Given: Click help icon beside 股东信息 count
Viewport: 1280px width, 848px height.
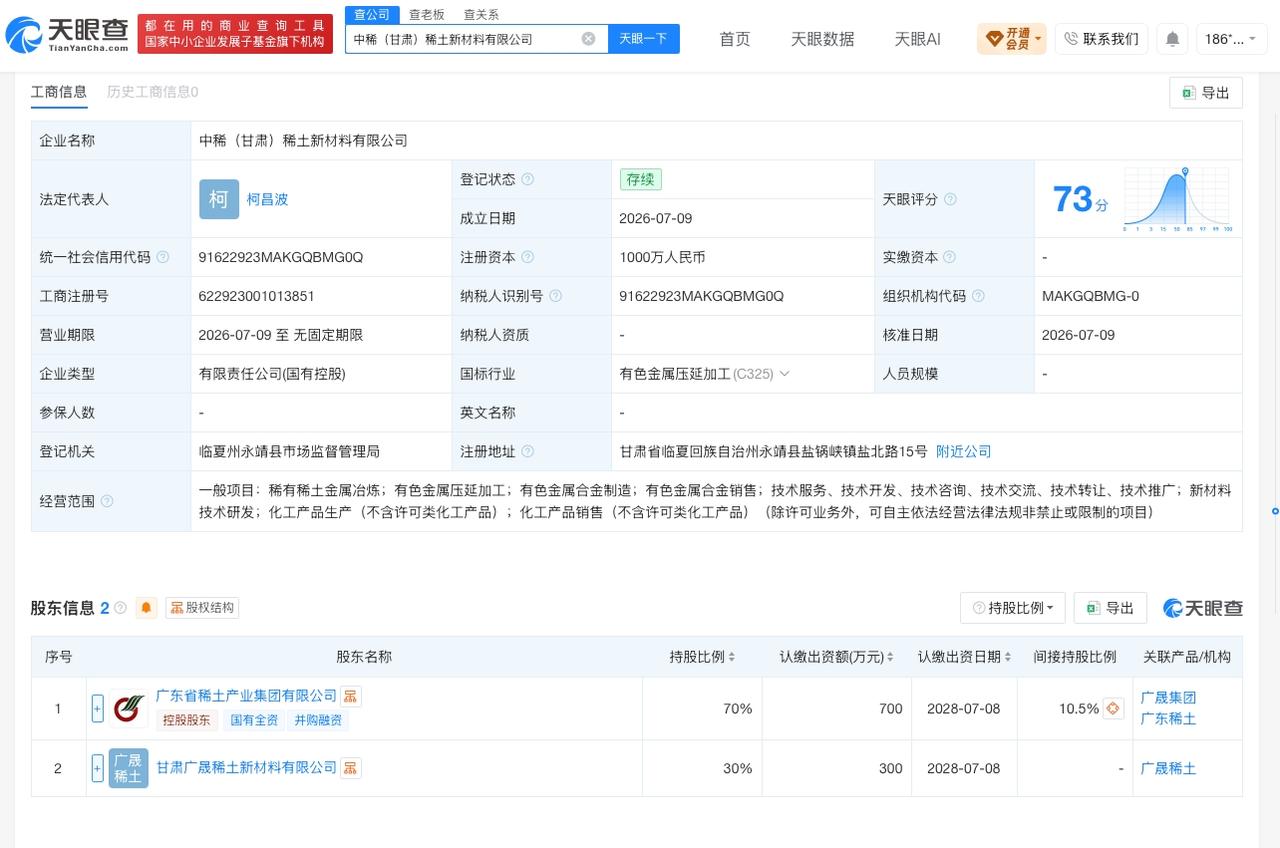Looking at the screenshot, I should [x=121, y=608].
